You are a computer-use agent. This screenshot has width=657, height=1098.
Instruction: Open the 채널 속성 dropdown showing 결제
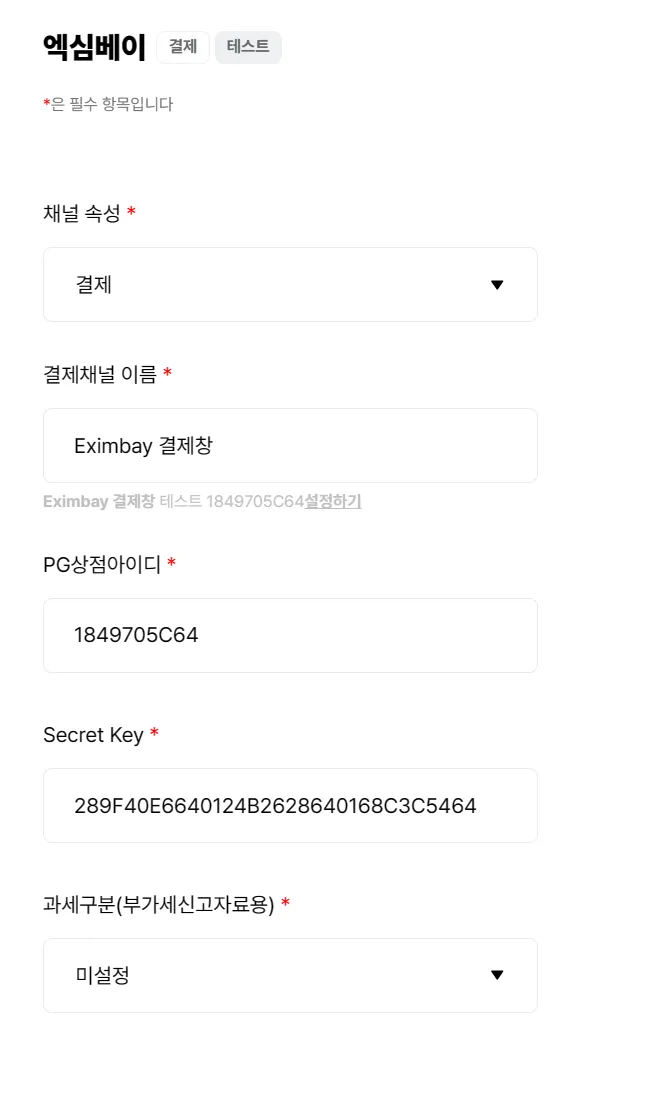pyautogui.click(x=290, y=285)
